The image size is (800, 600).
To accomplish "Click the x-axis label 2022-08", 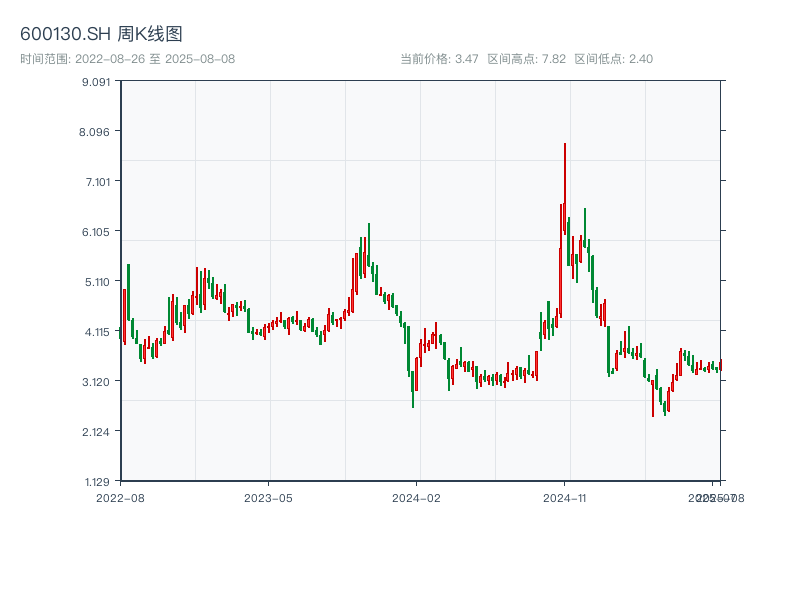I will point(120,498).
